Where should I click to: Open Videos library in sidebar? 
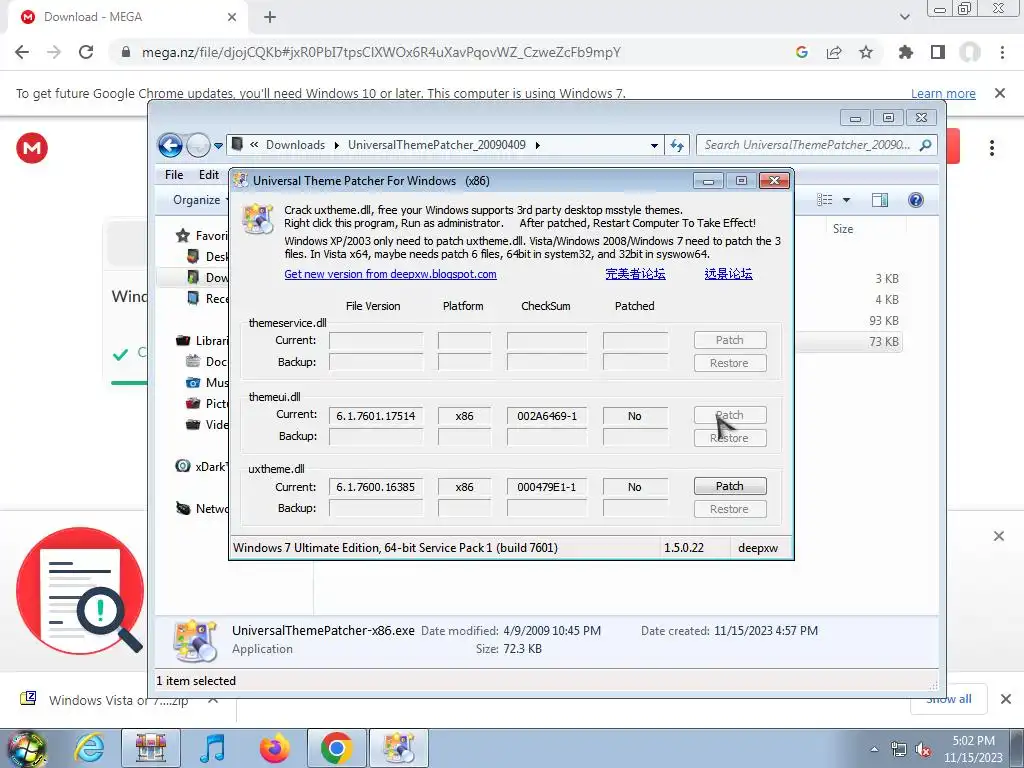point(207,424)
